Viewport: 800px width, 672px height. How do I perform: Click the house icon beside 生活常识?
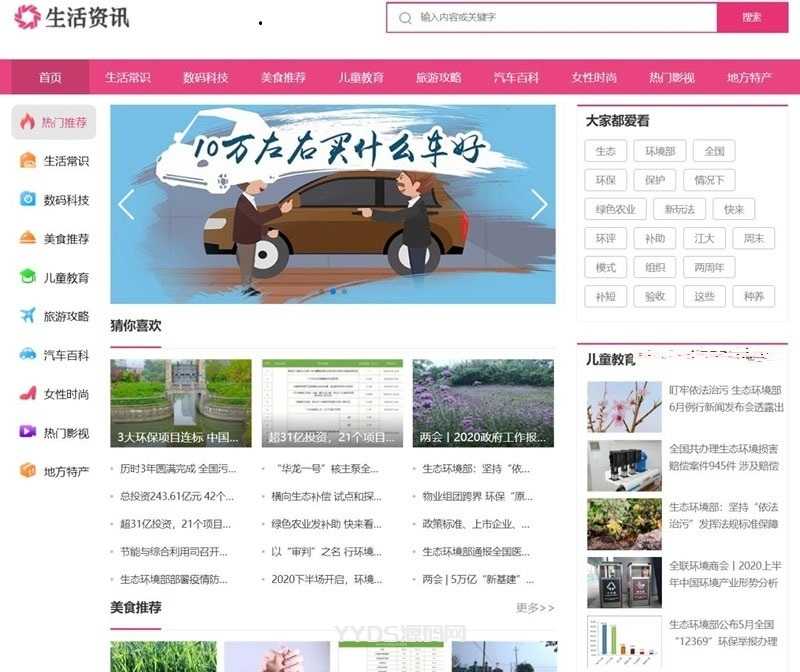[x=28, y=160]
